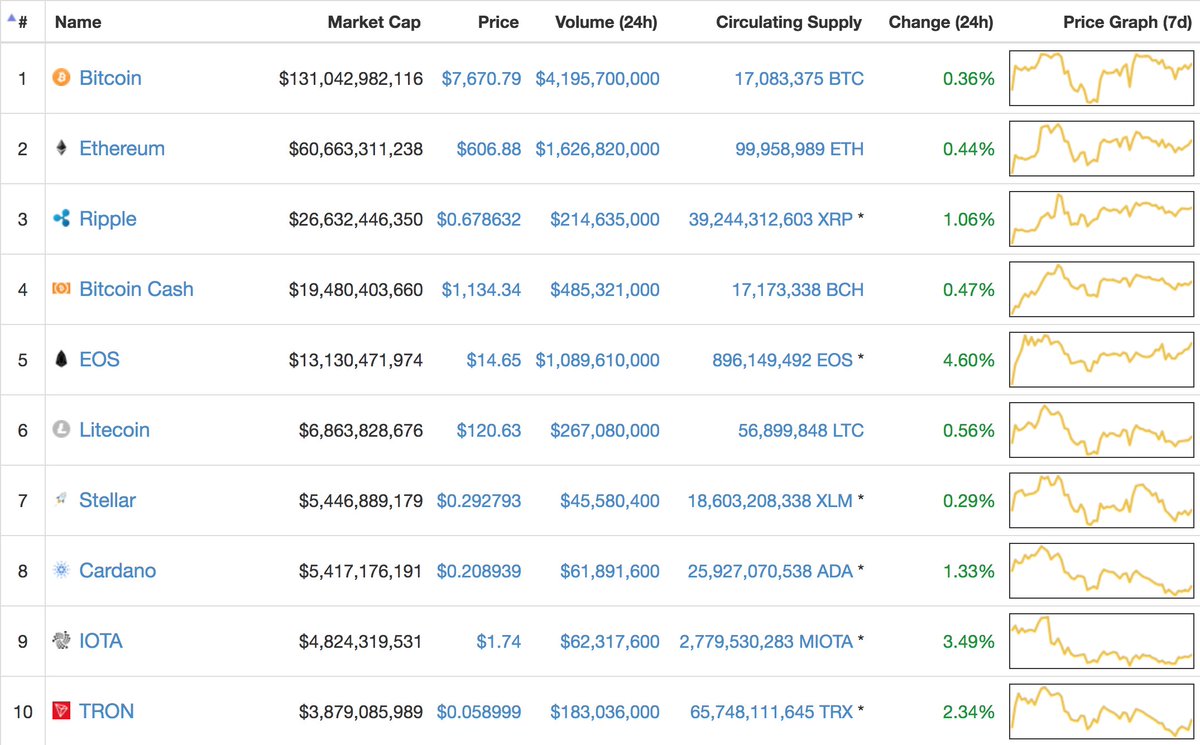Open the Bitcoin coin page link

click(x=110, y=78)
